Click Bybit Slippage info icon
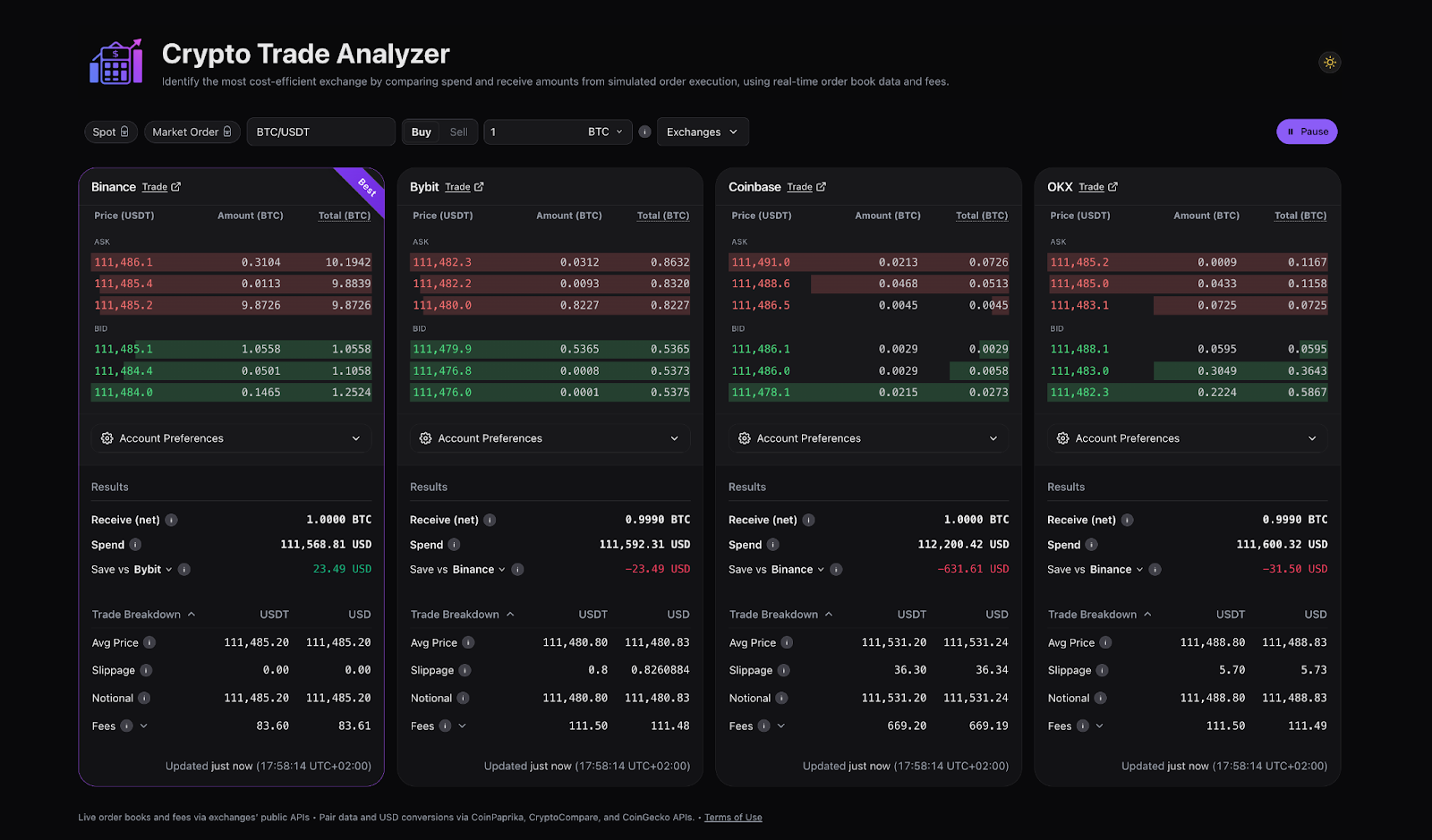 click(x=465, y=670)
